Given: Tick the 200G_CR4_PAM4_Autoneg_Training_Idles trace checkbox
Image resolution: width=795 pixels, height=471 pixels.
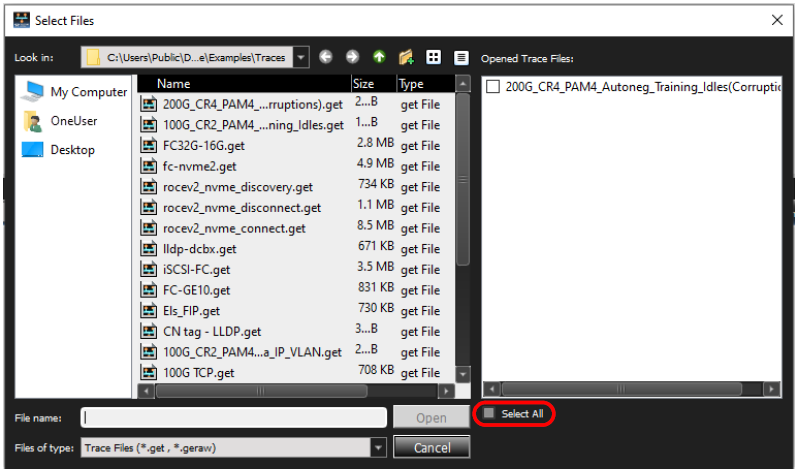Looking at the screenshot, I should click(x=493, y=87).
